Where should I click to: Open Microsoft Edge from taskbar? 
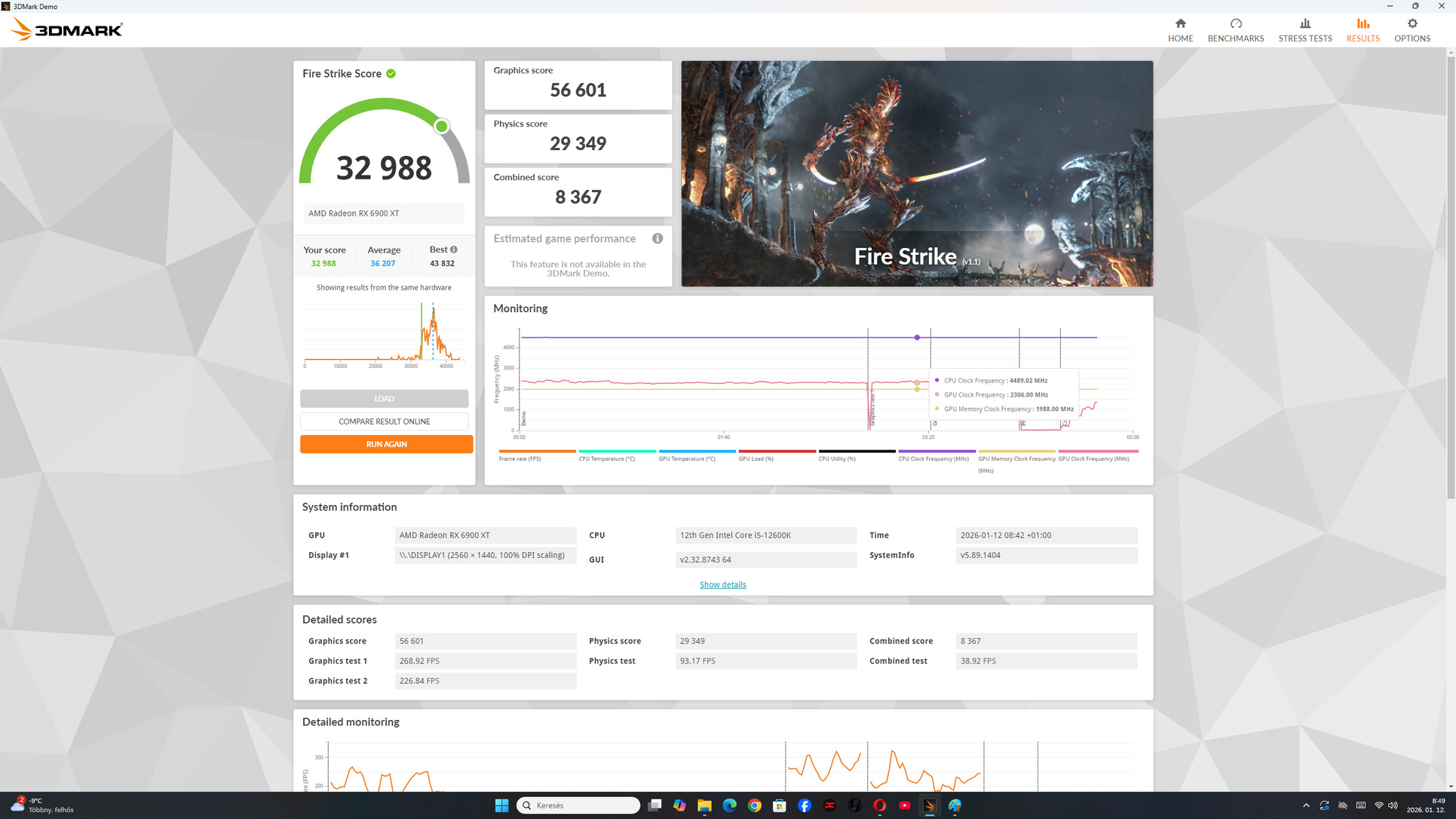pos(729,805)
